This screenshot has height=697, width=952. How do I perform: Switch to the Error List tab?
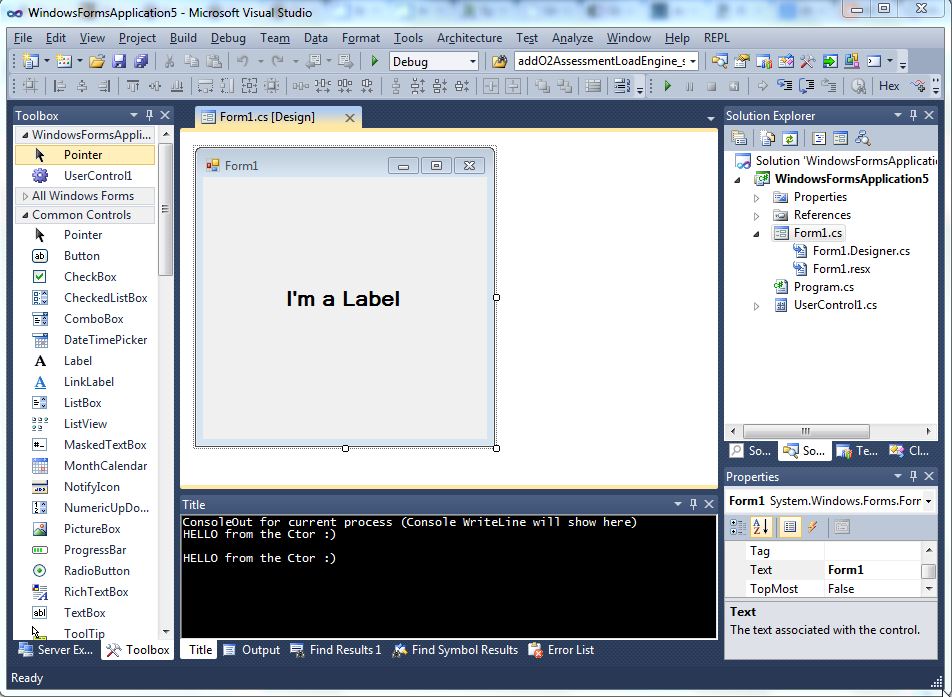pyautogui.click(x=561, y=650)
